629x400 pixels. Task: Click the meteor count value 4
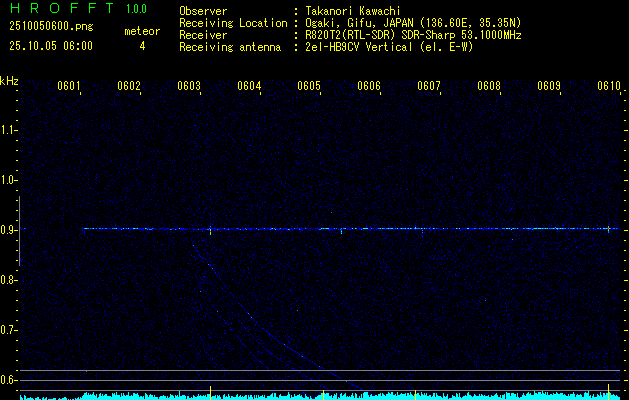142,46
